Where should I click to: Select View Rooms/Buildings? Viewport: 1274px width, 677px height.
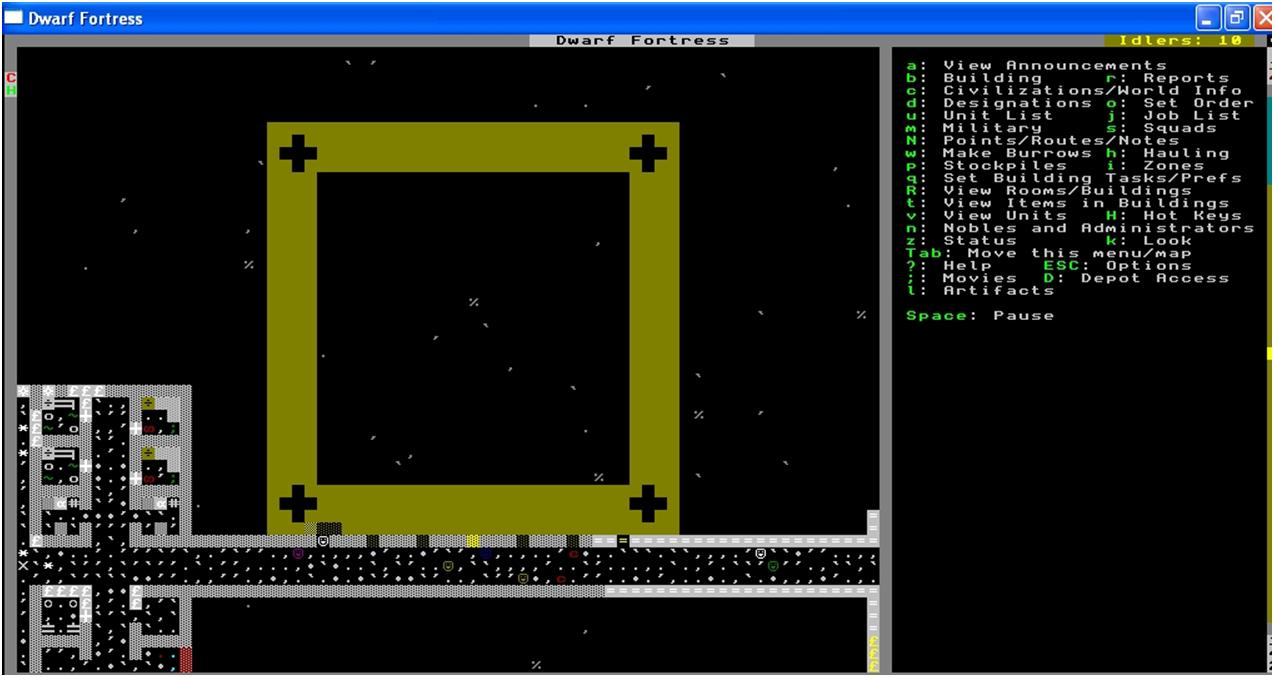pyautogui.click(x=1049, y=191)
